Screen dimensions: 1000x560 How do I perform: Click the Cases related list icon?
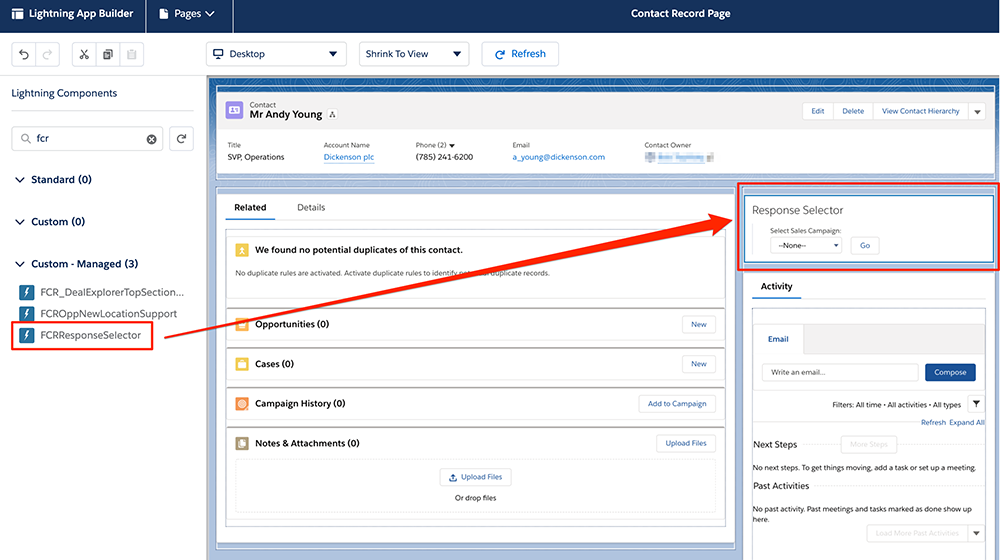coord(242,364)
